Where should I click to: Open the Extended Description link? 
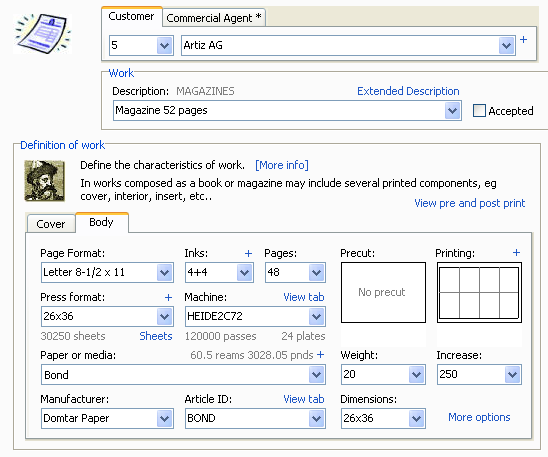pyautogui.click(x=408, y=91)
